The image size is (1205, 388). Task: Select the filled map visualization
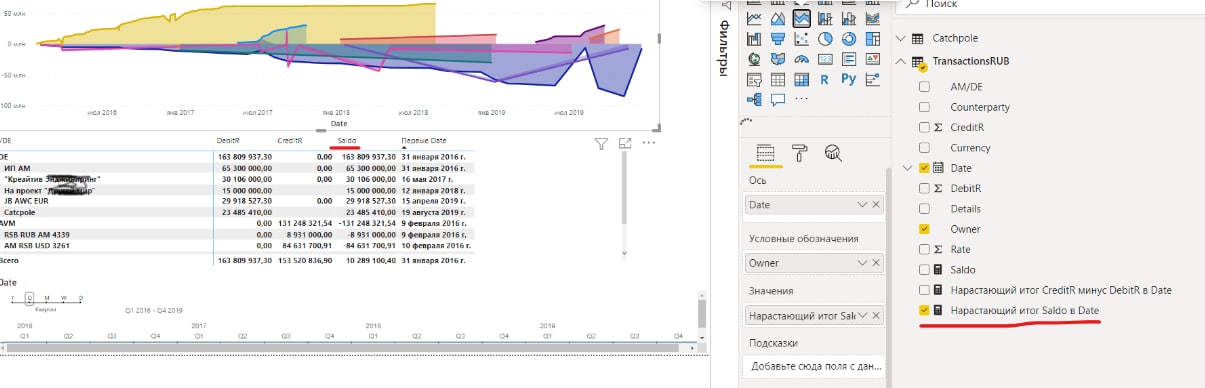coord(778,59)
